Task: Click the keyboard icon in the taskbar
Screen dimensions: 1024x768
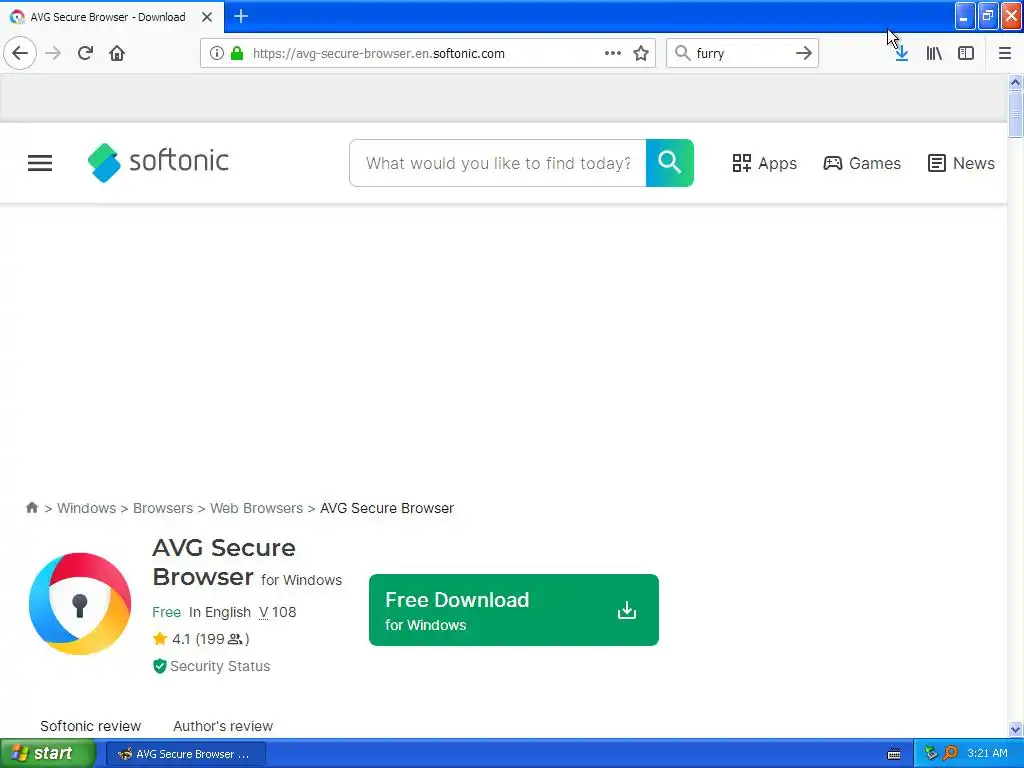Action: (893, 754)
